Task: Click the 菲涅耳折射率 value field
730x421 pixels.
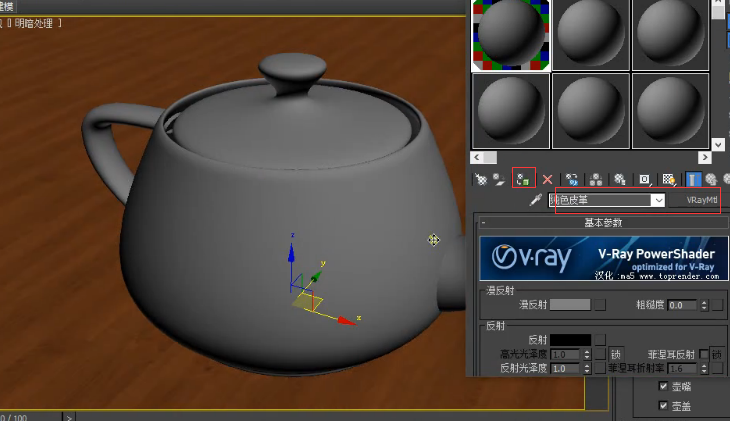Action: click(x=682, y=368)
